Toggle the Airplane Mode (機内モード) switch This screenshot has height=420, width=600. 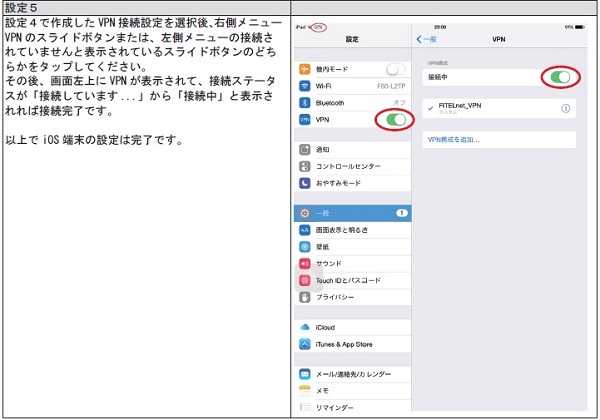point(396,69)
